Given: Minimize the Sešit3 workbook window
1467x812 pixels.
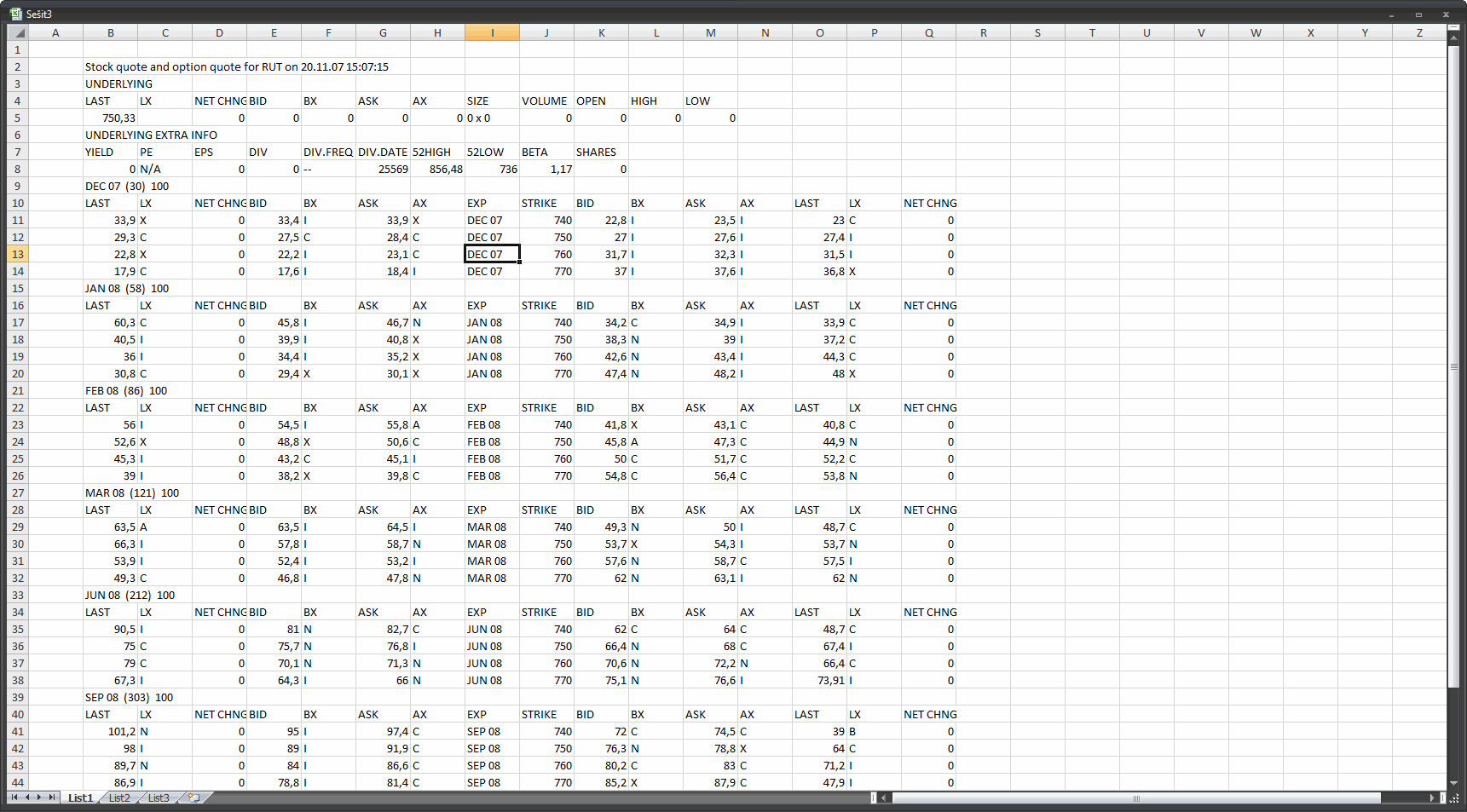Looking at the screenshot, I should pyautogui.click(x=1391, y=14).
